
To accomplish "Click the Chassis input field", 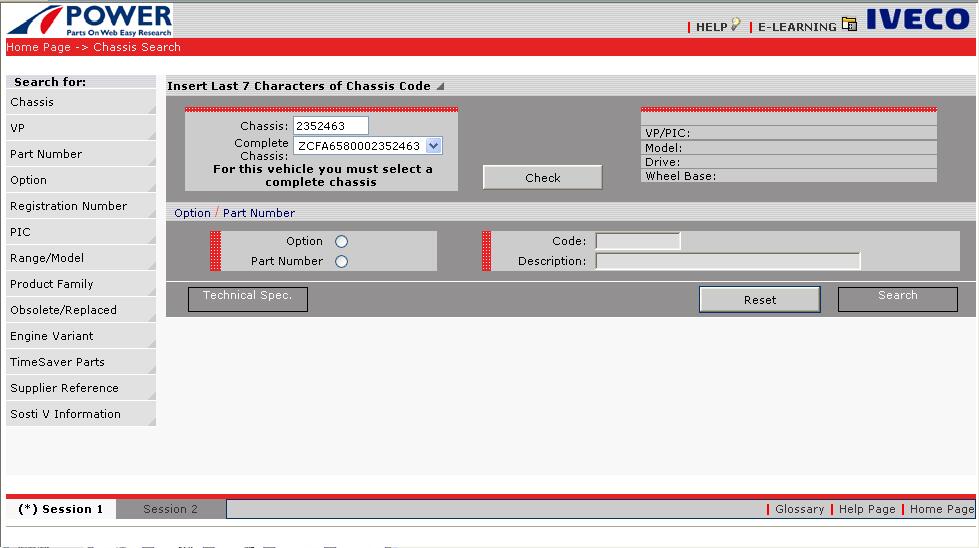I will pyautogui.click(x=330, y=125).
